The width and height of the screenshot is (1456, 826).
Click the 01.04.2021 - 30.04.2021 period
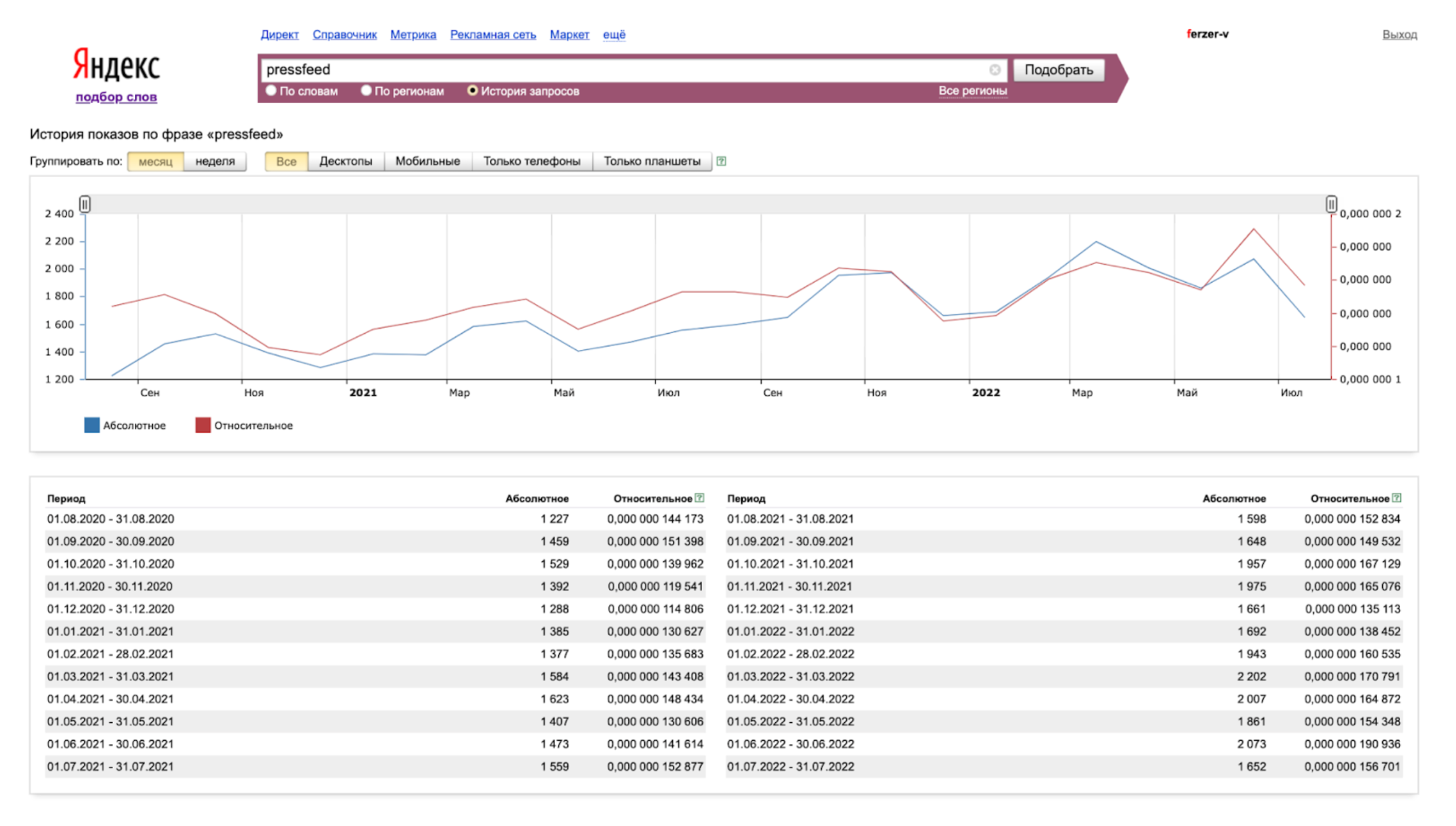(x=110, y=699)
